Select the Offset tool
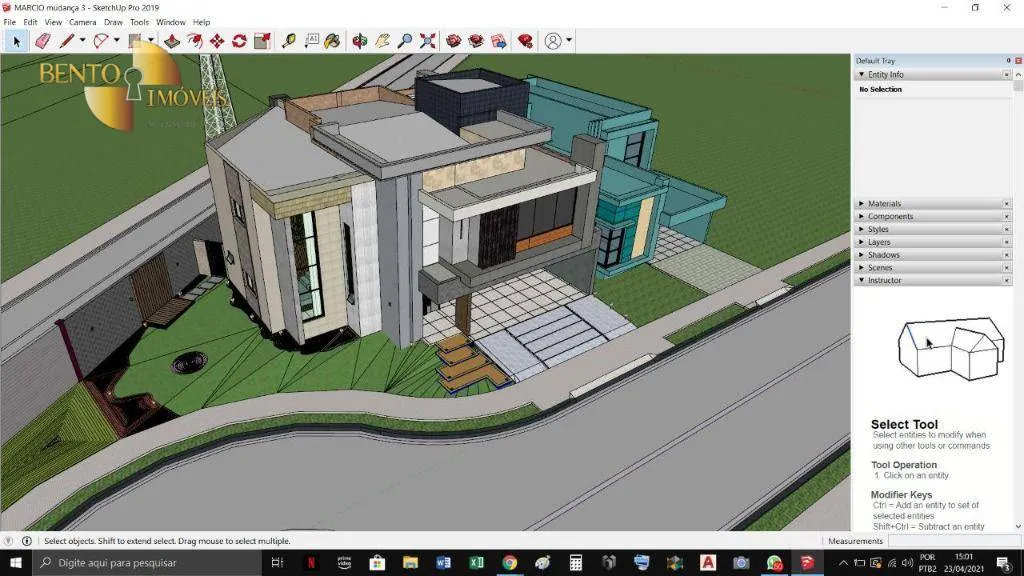This screenshot has width=1024, height=576. tap(195, 41)
